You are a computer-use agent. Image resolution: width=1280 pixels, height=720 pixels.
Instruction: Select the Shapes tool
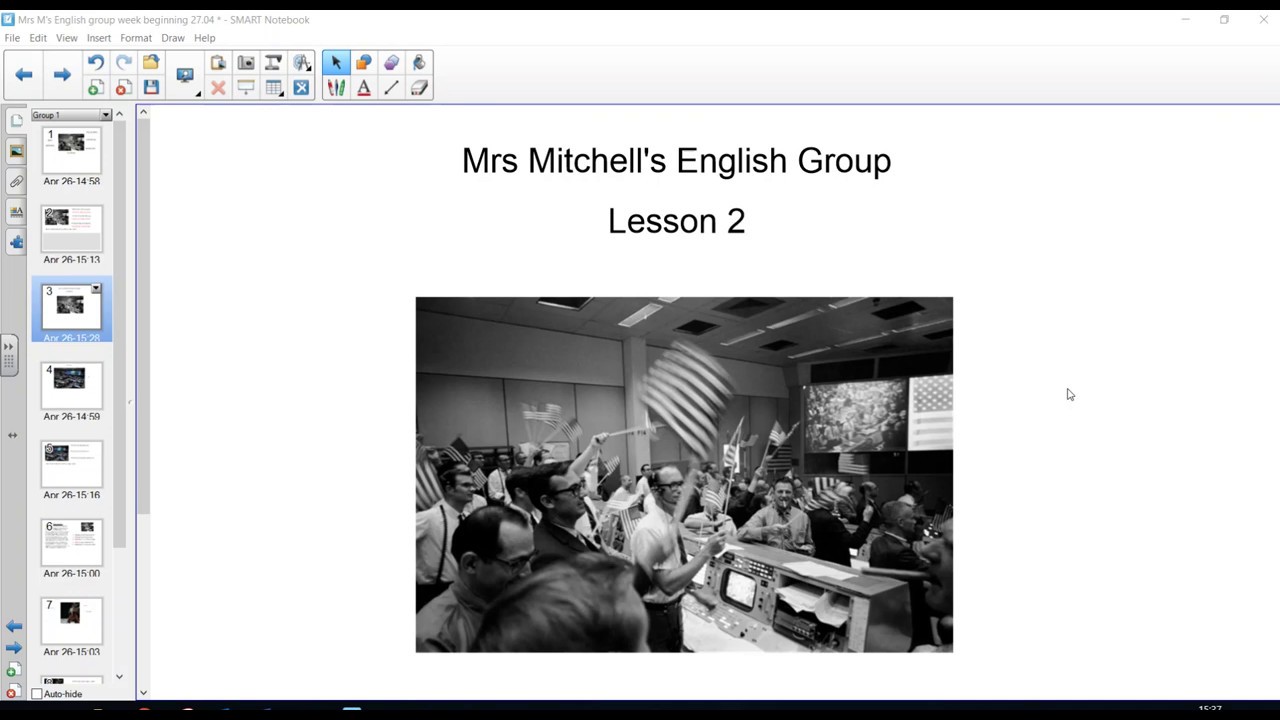(x=364, y=63)
